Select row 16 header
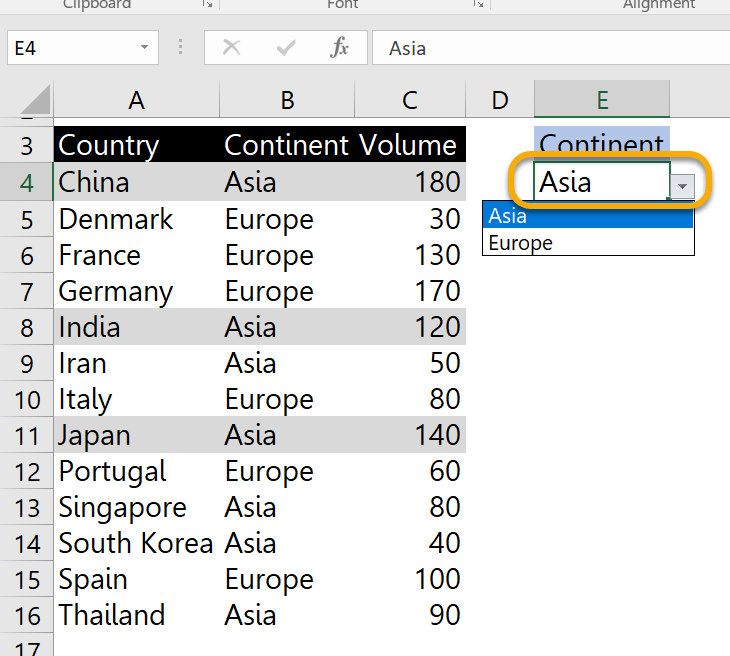730x656 pixels. (27, 615)
